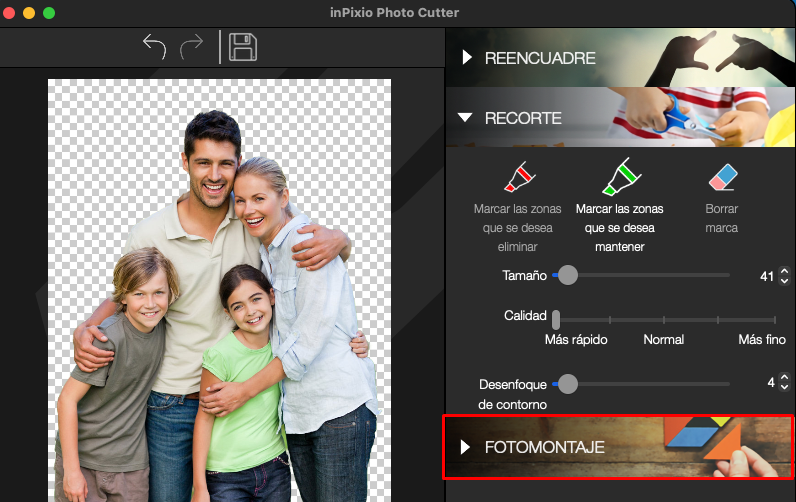796x502 pixels.
Task: Save the image with the floppy disk icon
Action: point(243,47)
